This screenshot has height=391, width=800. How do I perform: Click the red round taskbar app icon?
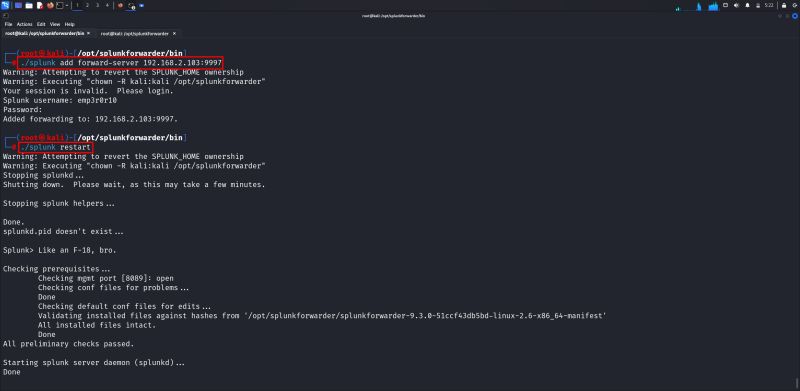click(120, 6)
